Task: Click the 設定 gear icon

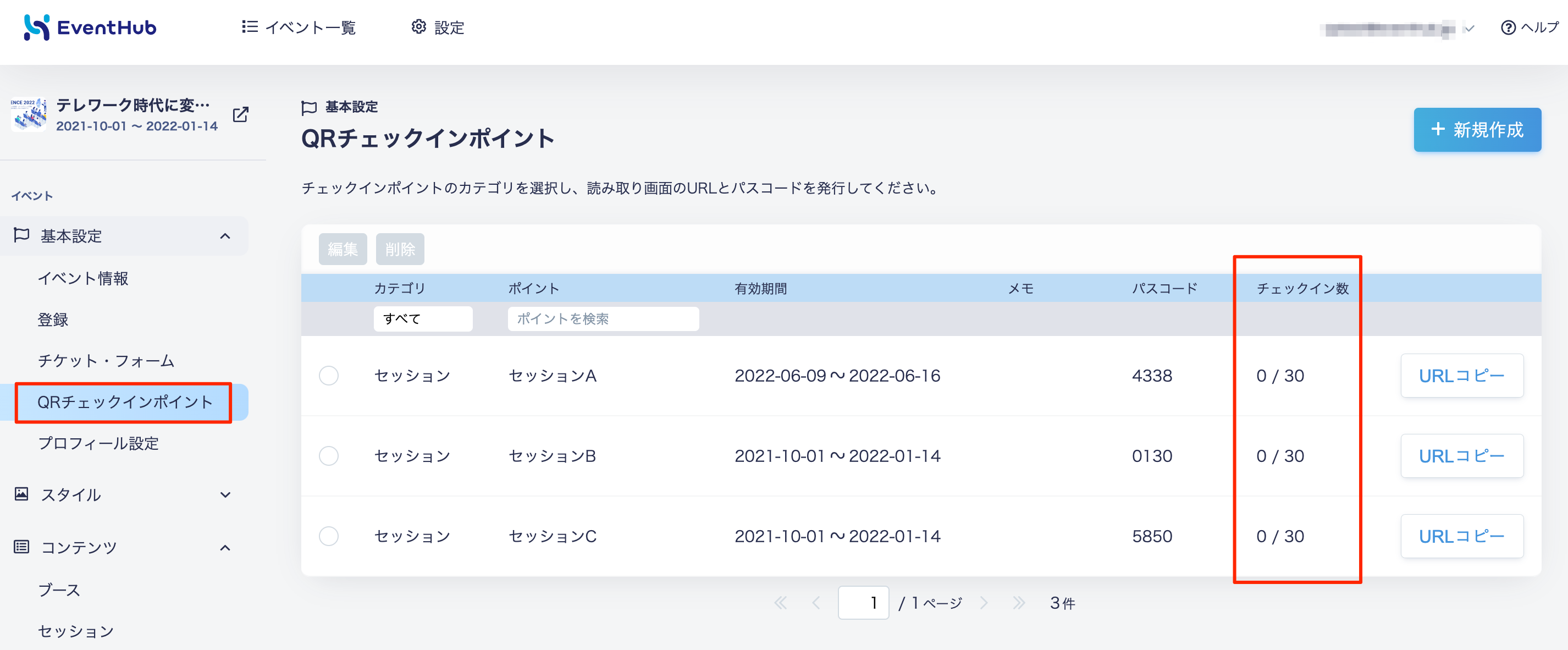Action: (x=419, y=27)
